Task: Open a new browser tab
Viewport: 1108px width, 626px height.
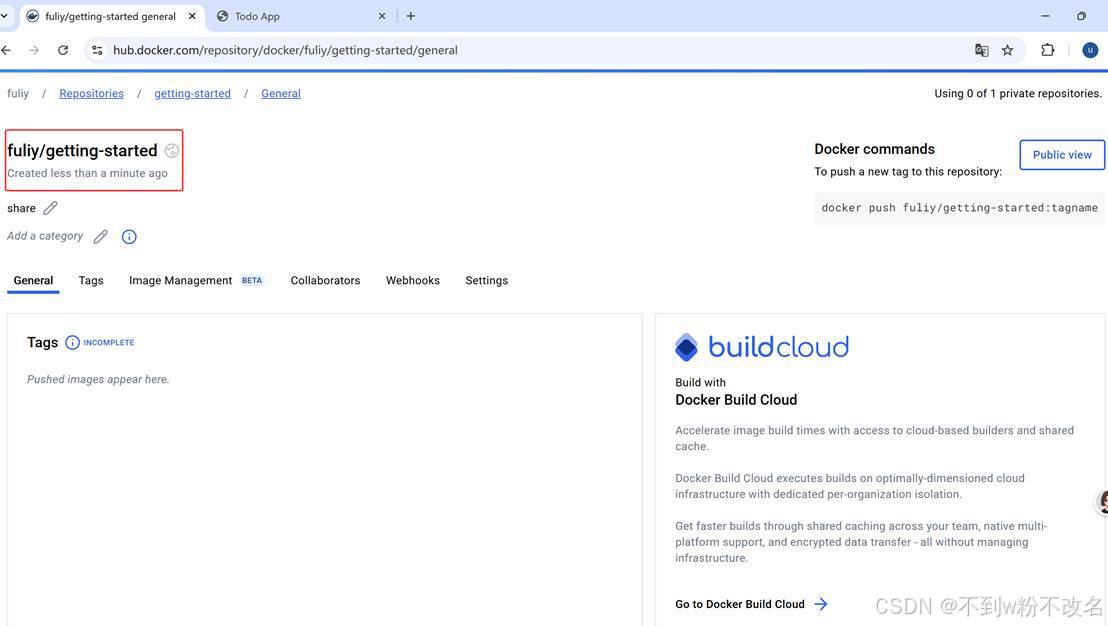Action: [411, 16]
